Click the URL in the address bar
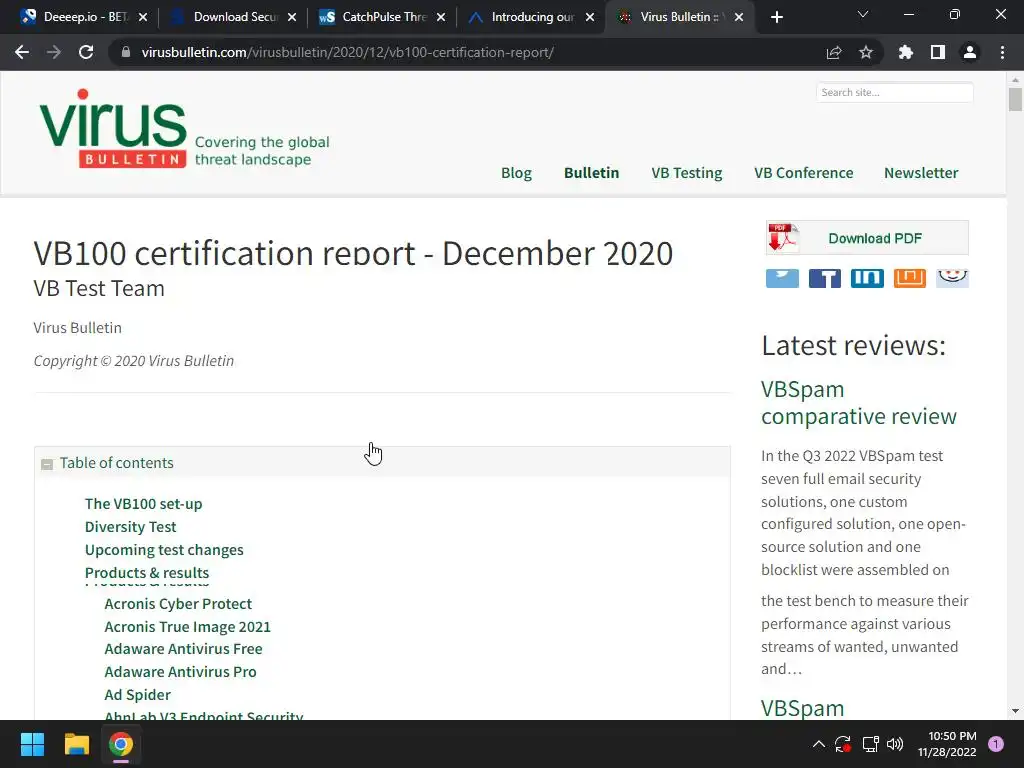 [x=347, y=52]
